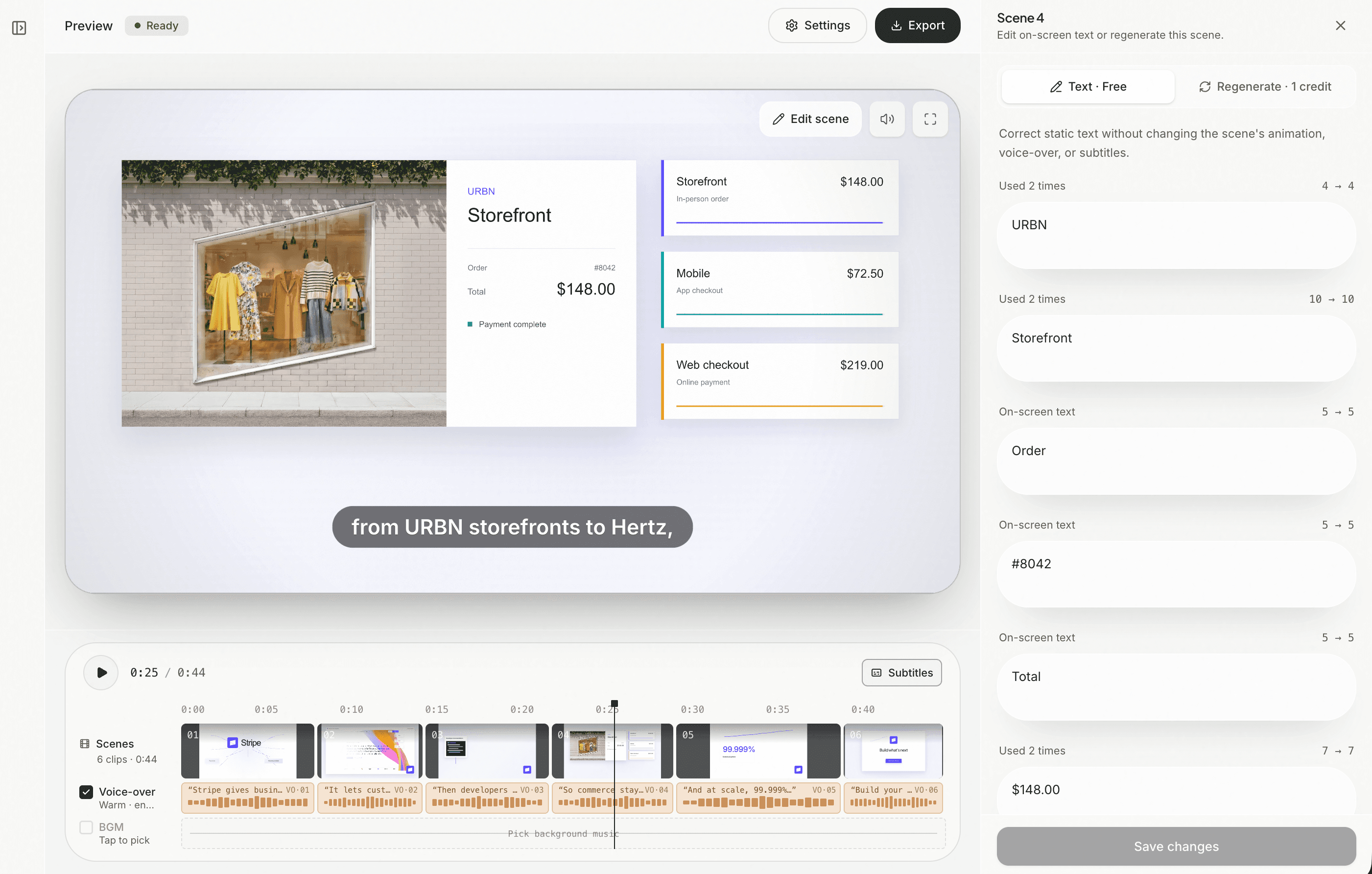Viewport: 1372px width, 874px height.
Task: Edit the #8042 text field
Action: click(x=1176, y=574)
